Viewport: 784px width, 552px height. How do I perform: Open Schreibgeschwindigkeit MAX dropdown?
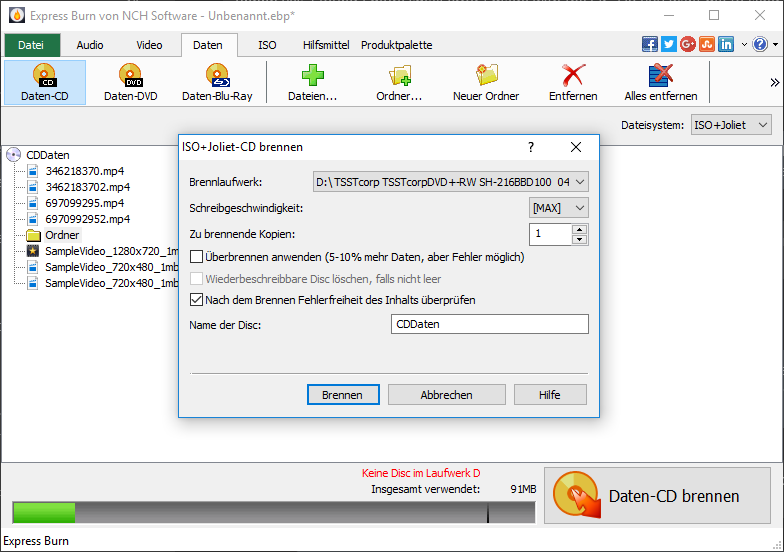pos(558,208)
